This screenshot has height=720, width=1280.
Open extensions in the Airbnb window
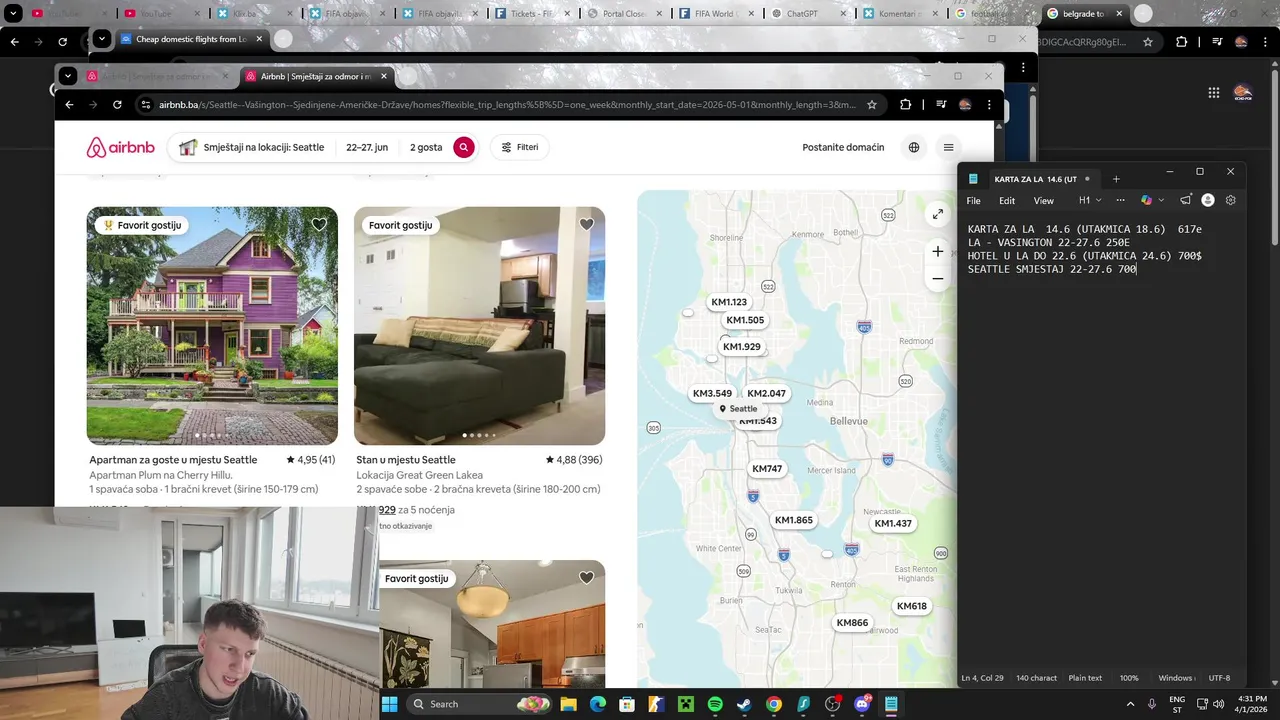pyautogui.click(x=906, y=104)
